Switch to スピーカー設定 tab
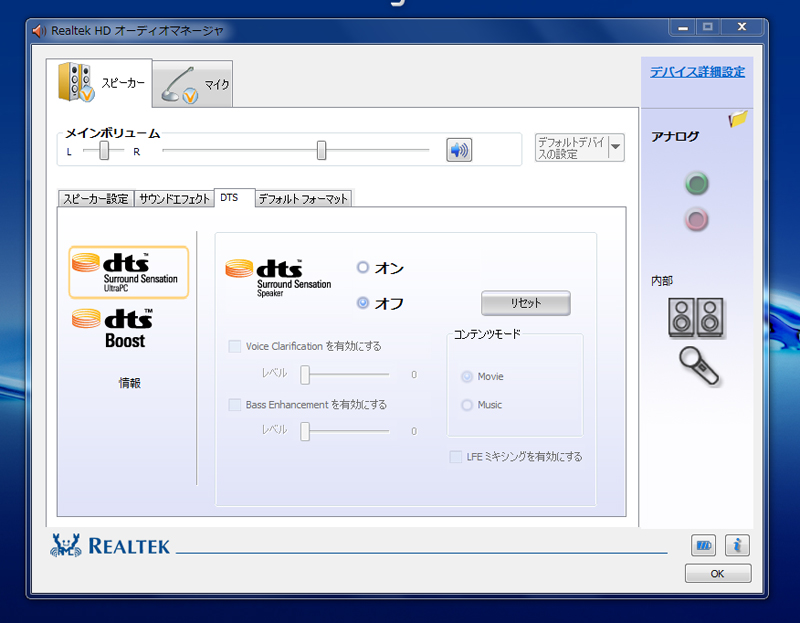 pyautogui.click(x=96, y=198)
